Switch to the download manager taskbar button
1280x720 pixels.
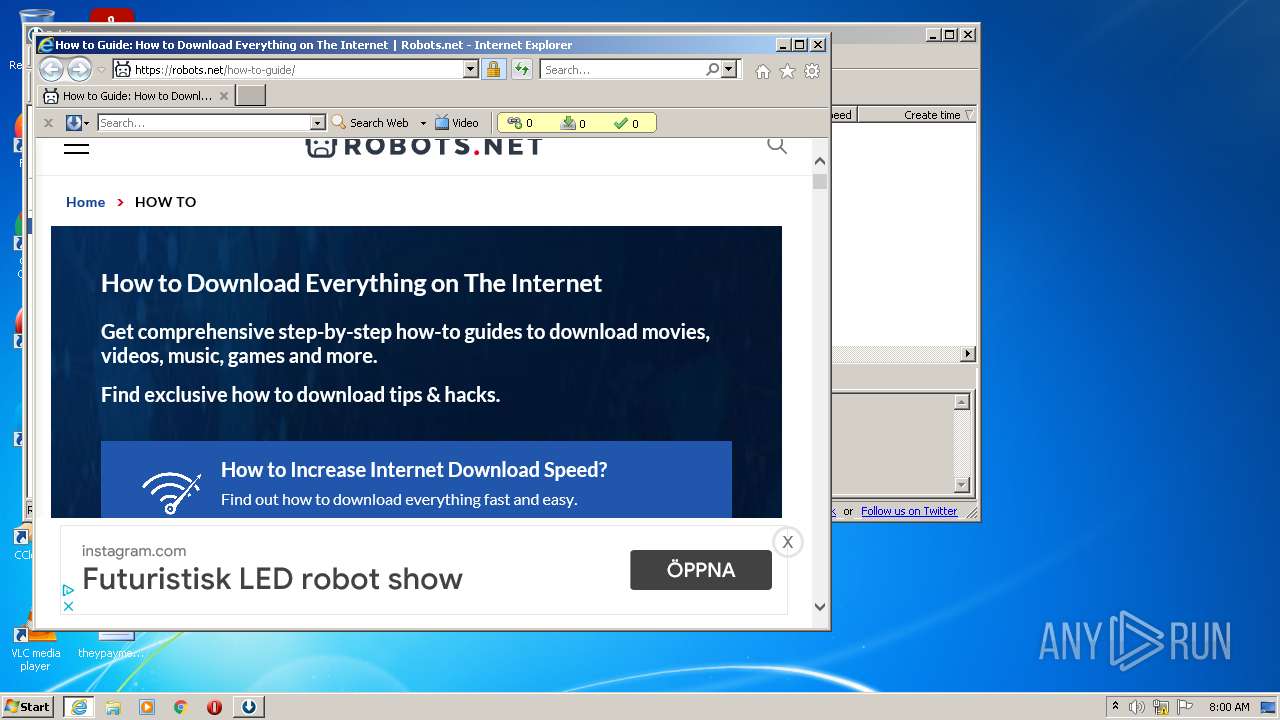pos(249,707)
